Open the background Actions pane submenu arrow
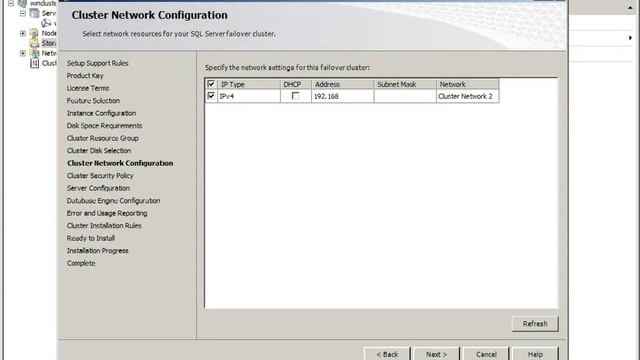 (630, 38)
